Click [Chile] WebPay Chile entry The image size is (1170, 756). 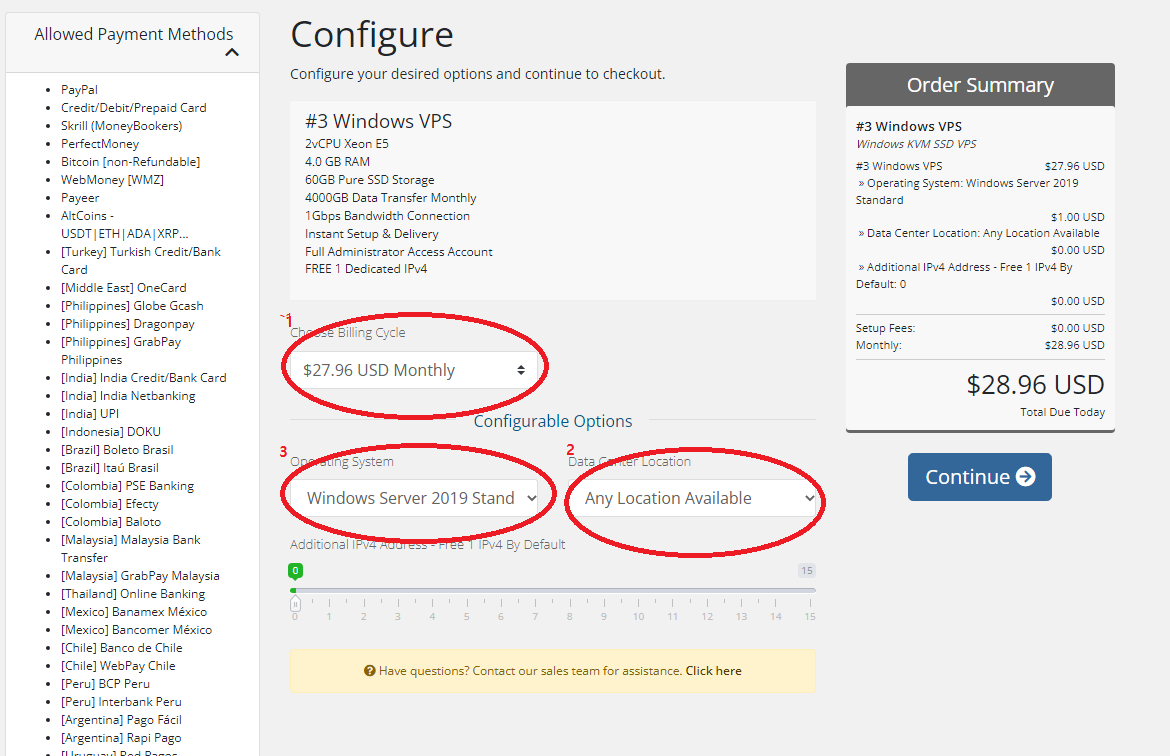pyautogui.click(x=119, y=666)
